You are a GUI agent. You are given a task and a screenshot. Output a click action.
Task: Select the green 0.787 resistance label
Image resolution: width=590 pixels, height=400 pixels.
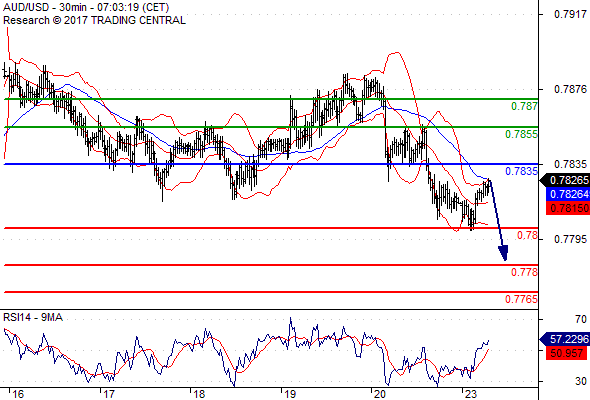point(524,106)
